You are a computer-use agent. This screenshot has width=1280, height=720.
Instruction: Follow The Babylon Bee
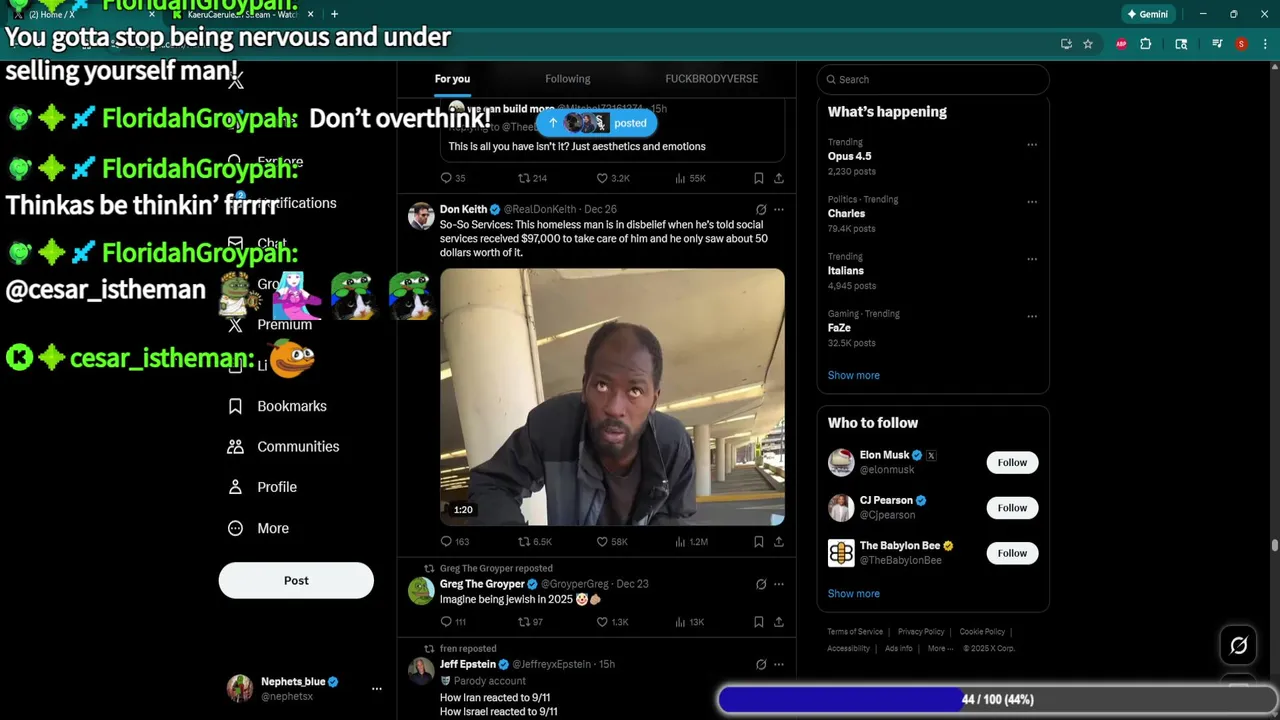(1012, 553)
